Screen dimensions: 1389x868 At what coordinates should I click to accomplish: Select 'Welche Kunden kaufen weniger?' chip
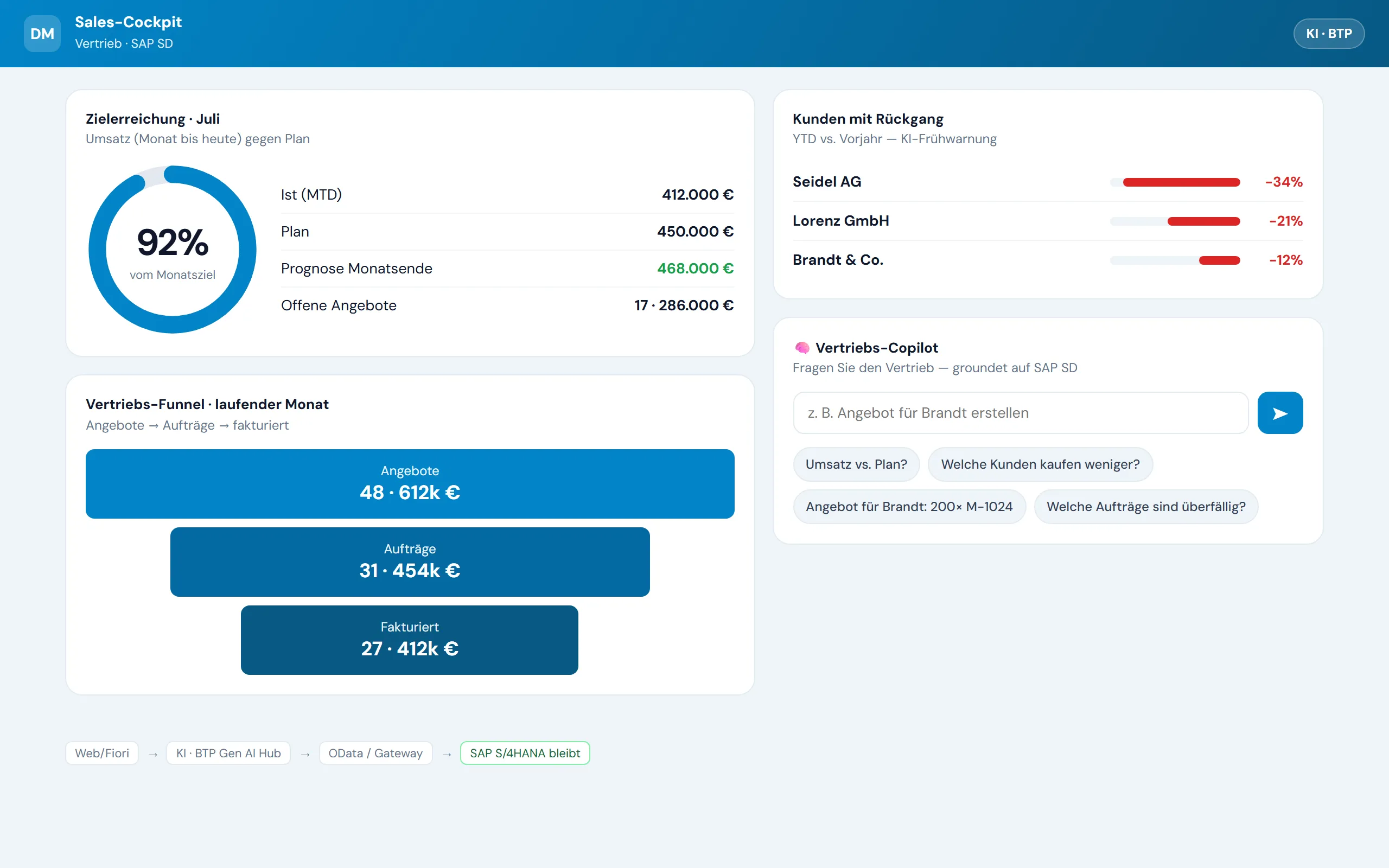1040,464
